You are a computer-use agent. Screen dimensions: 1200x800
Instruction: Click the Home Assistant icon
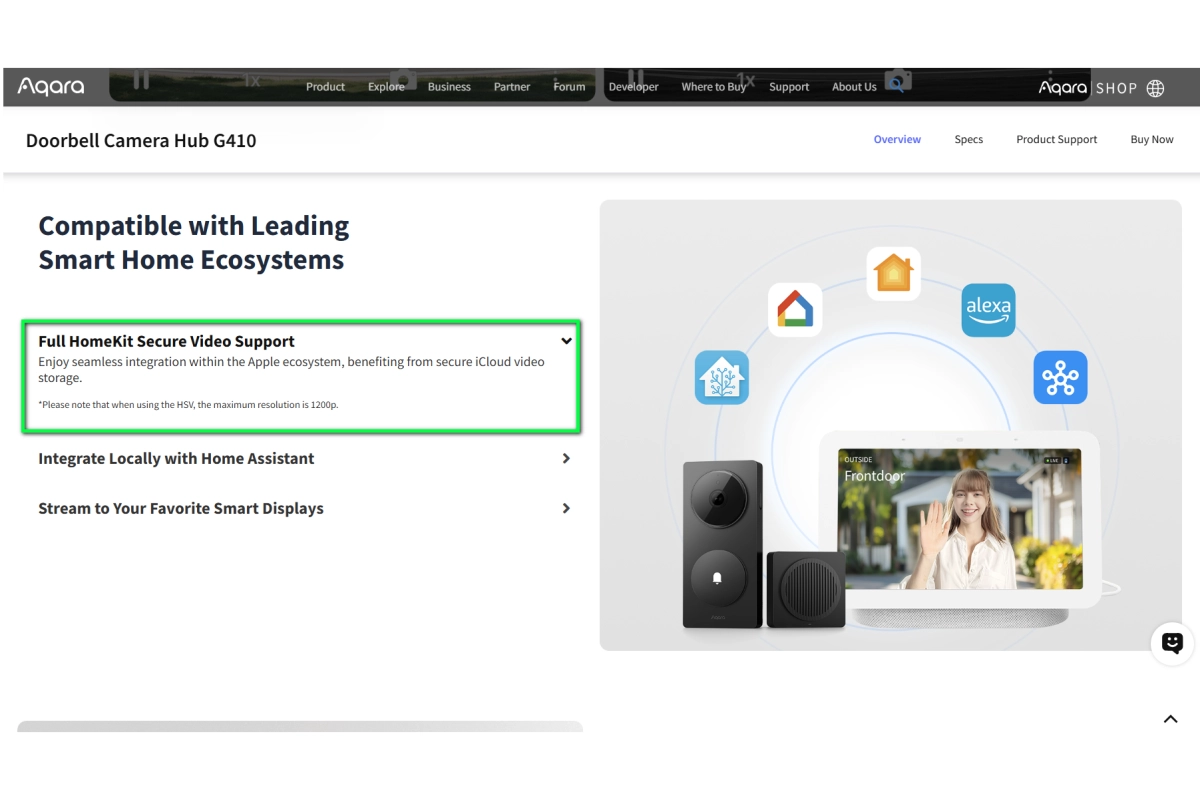click(x=722, y=377)
